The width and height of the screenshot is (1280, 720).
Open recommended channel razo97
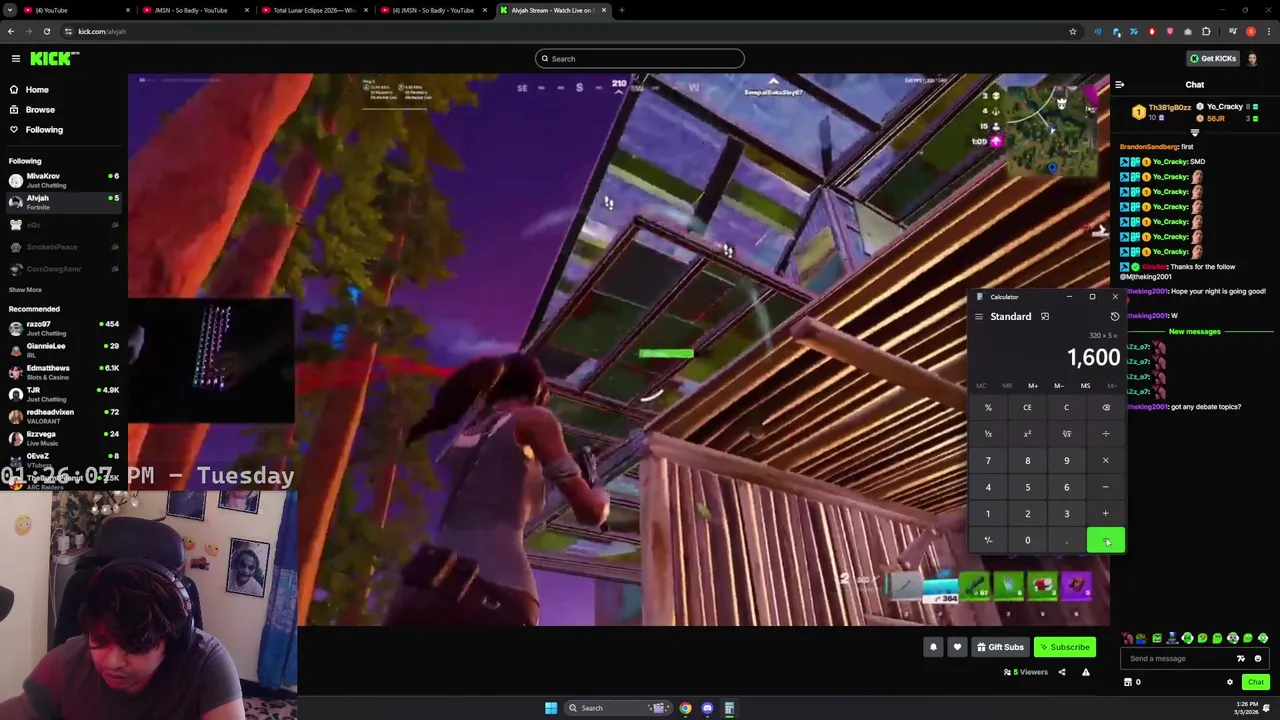point(63,328)
